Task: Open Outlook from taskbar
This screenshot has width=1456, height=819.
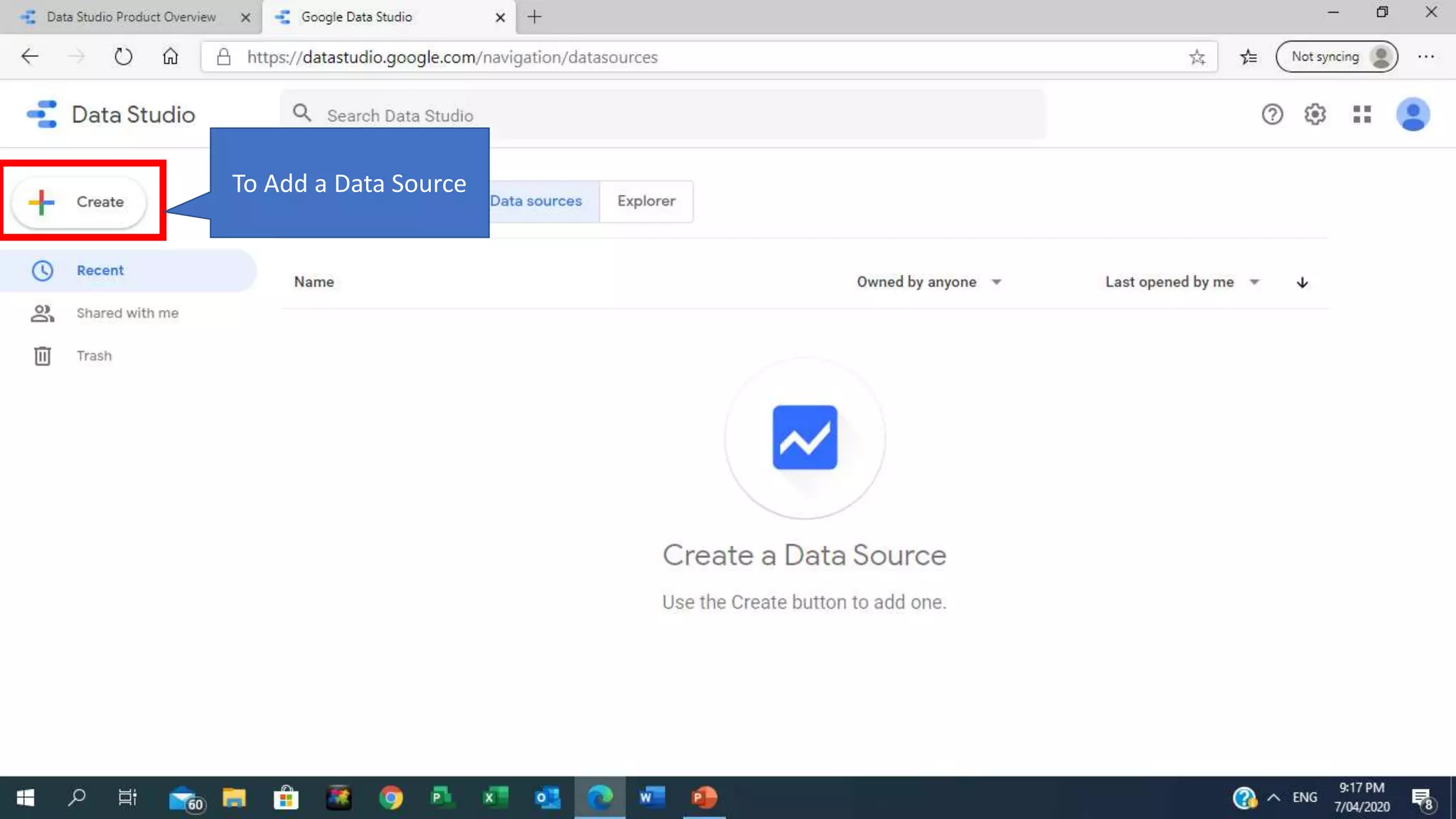Action: 547,798
